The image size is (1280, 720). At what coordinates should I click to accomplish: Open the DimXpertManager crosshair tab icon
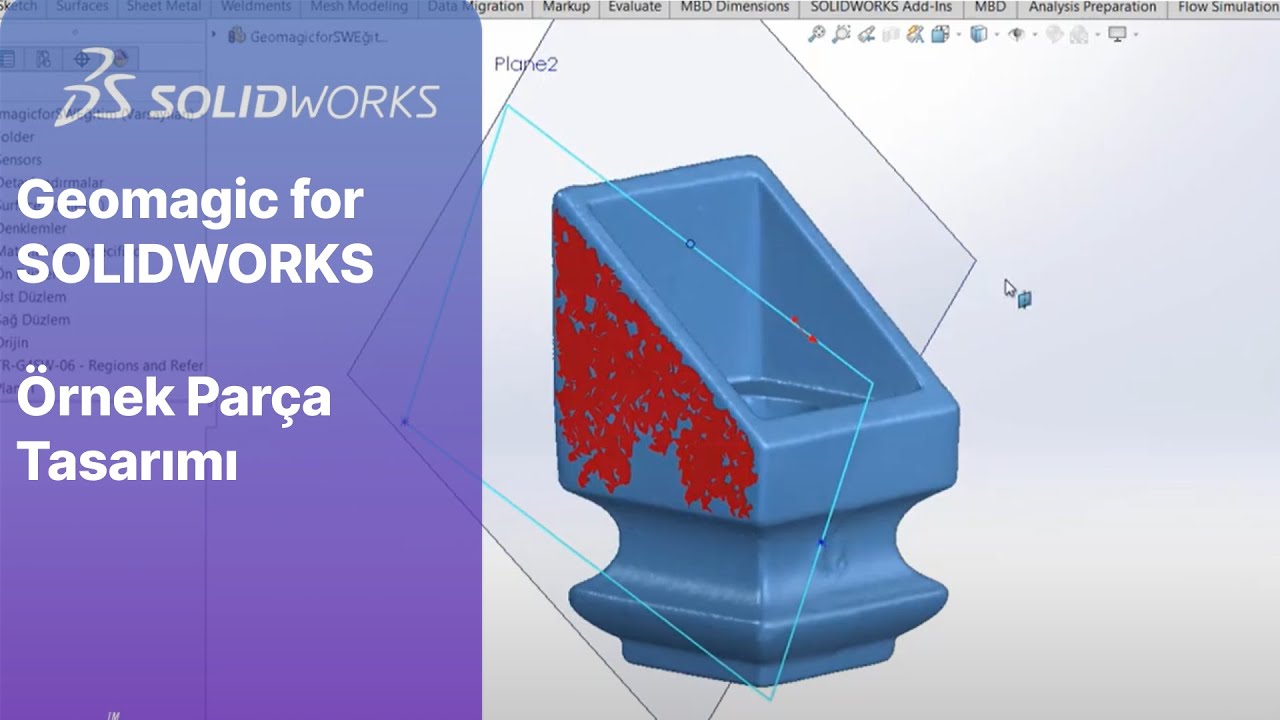point(83,59)
